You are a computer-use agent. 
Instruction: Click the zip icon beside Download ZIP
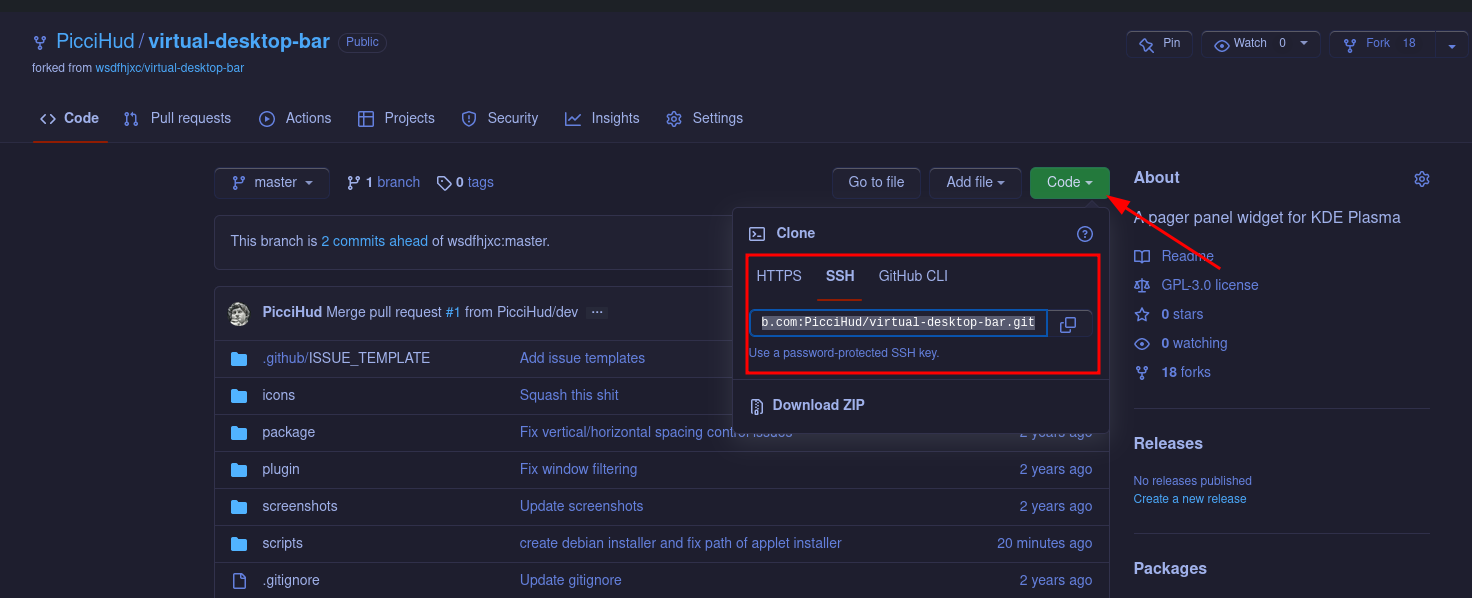757,405
